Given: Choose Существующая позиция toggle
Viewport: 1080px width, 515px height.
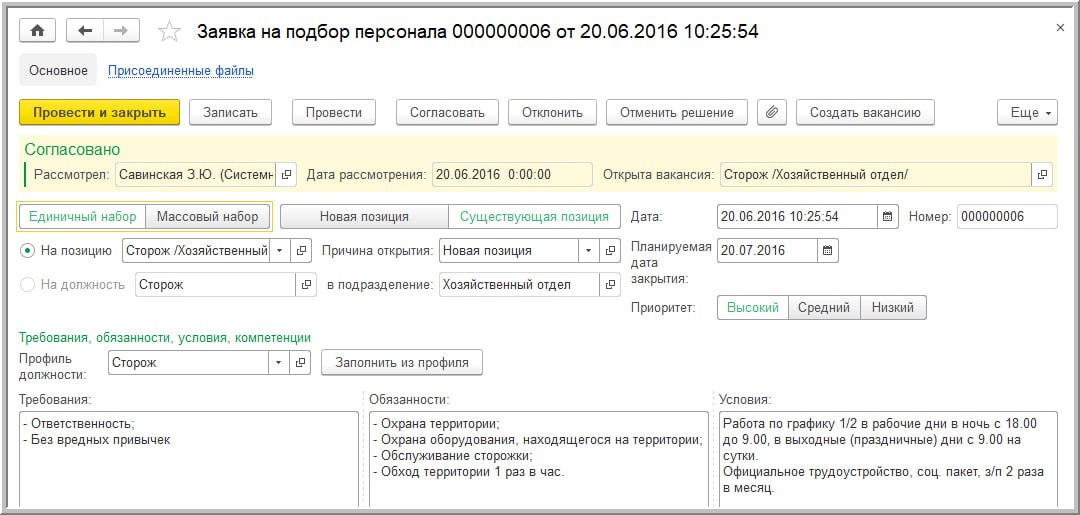Looking at the screenshot, I should (534, 216).
